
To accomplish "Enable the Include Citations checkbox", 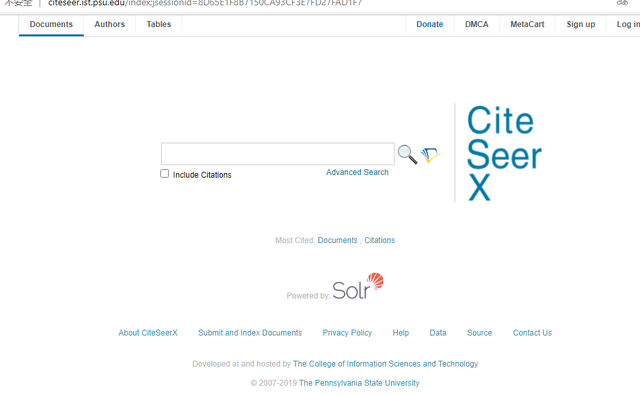I will pos(164,173).
